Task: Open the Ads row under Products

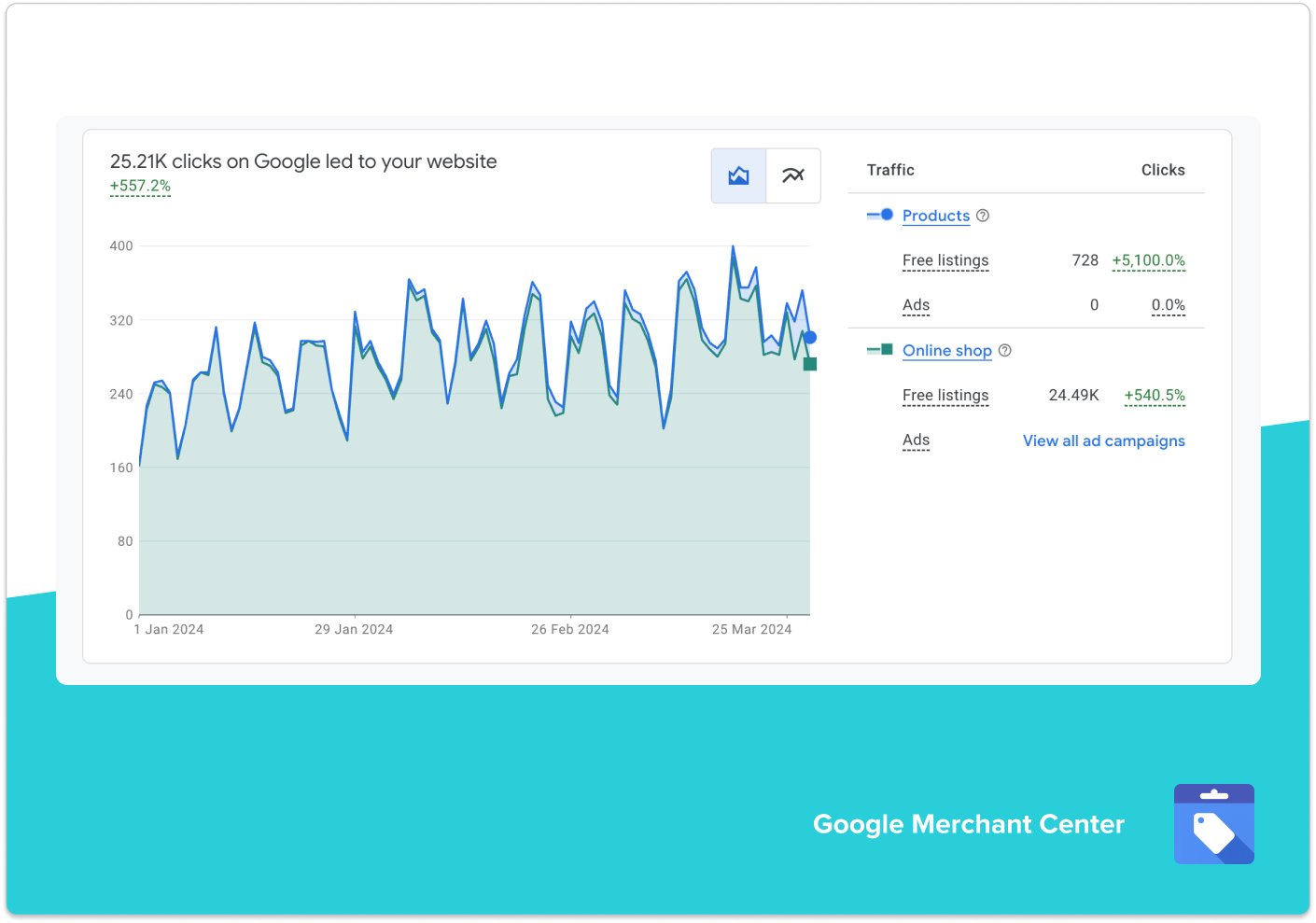Action: tap(916, 305)
